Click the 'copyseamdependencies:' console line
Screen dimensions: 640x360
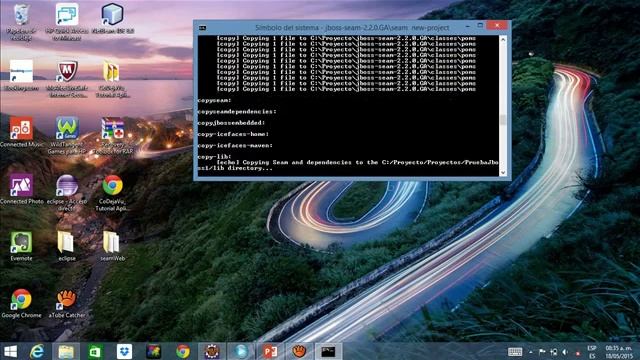[x=237, y=111]
